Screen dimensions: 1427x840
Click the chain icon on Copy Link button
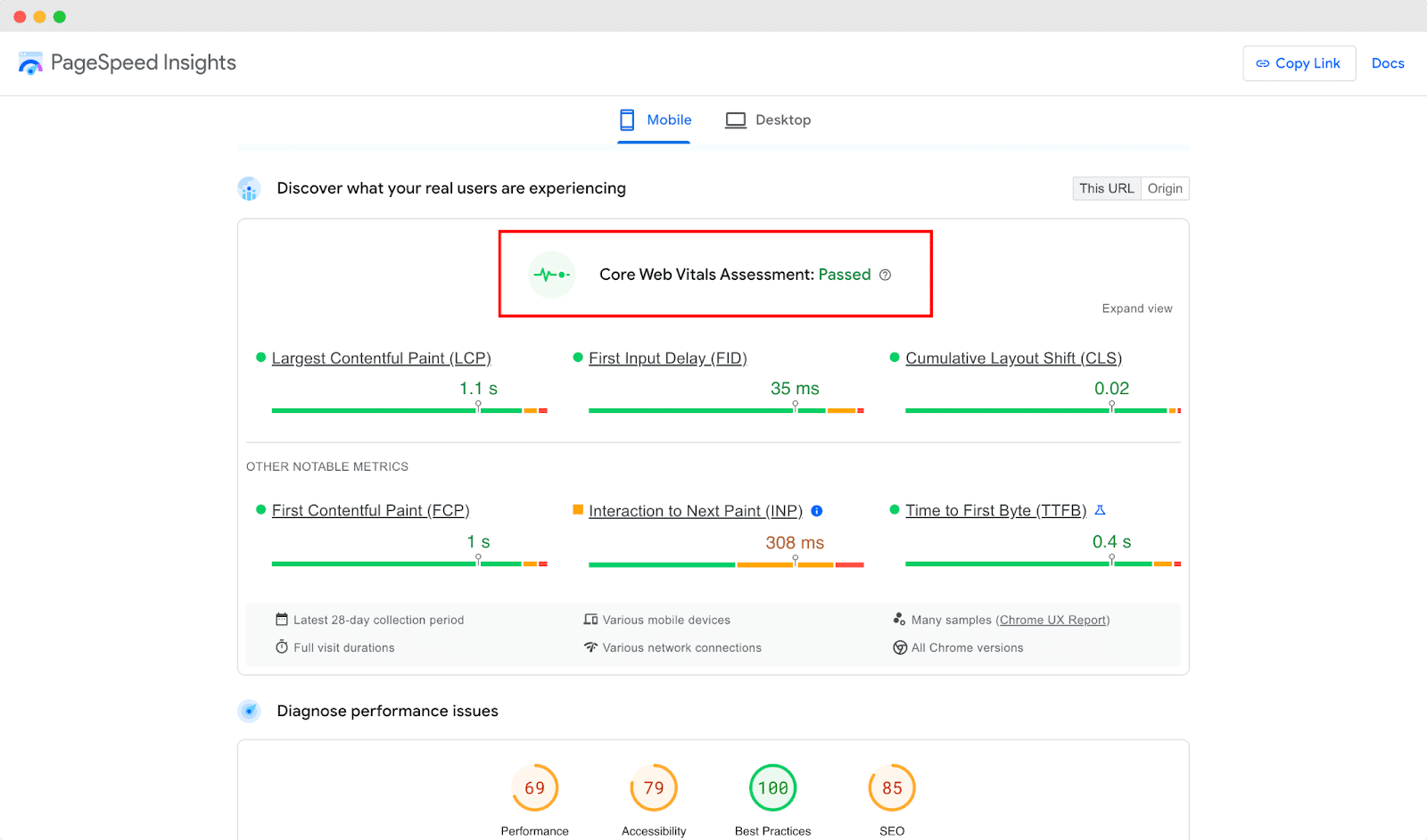pos(1263,63)
